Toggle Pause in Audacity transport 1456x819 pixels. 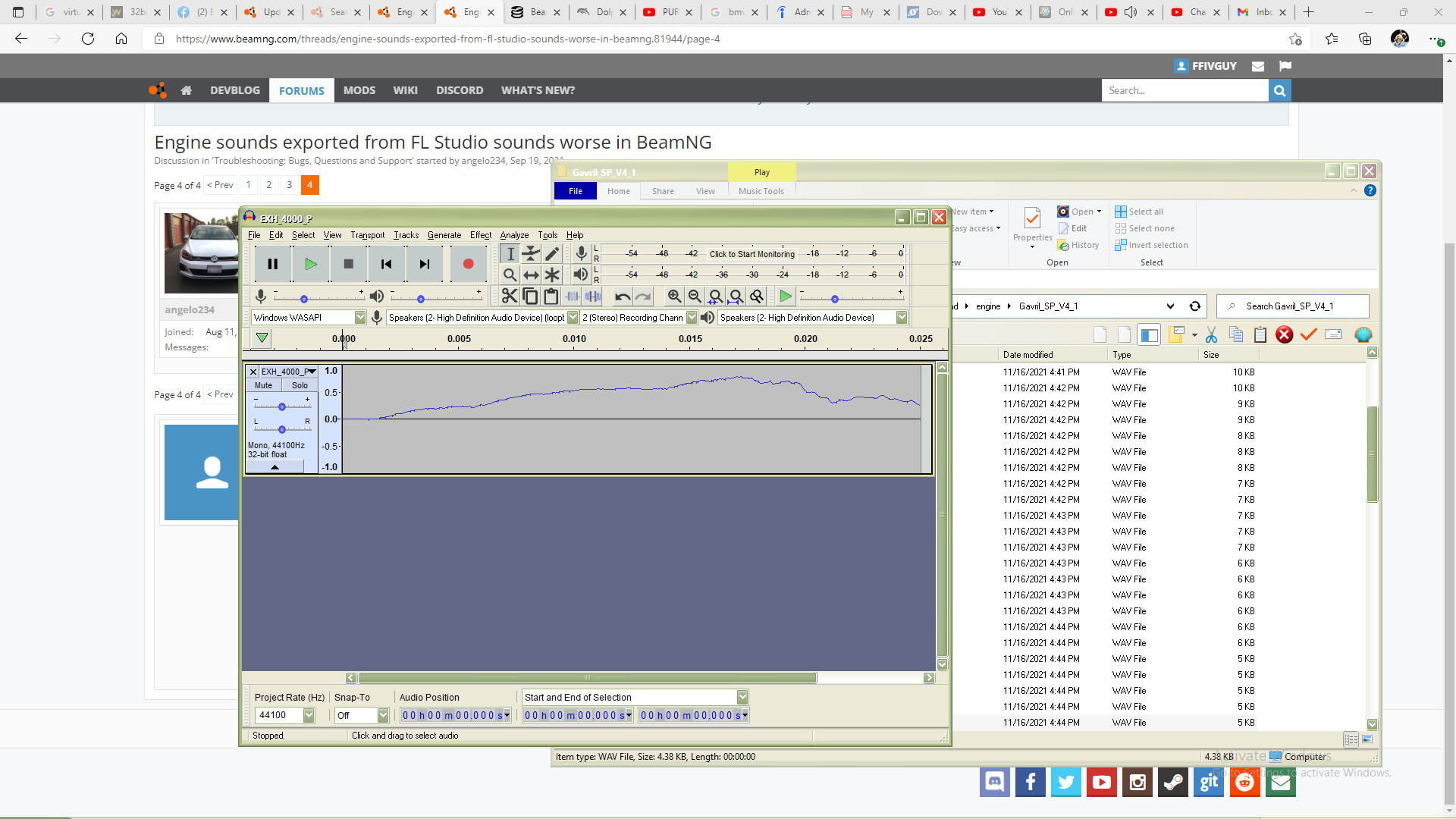(272, 264)
